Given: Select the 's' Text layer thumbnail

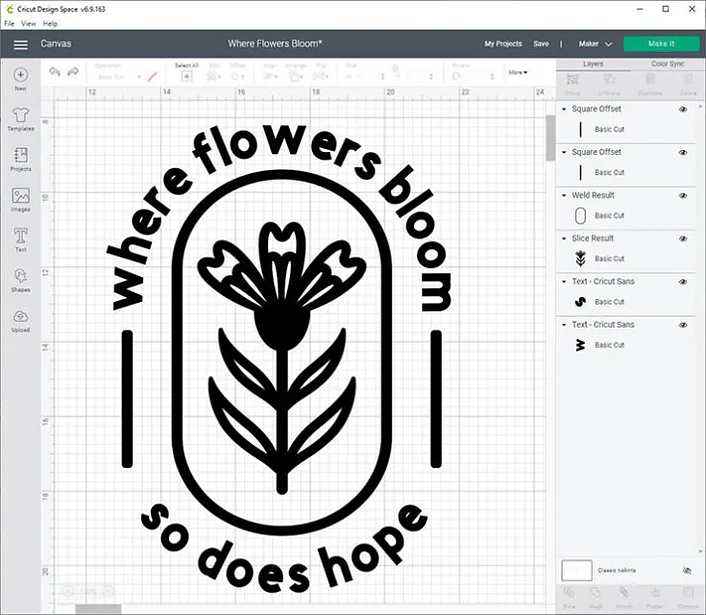Looking at the screenshot, I should click(580, 302).
